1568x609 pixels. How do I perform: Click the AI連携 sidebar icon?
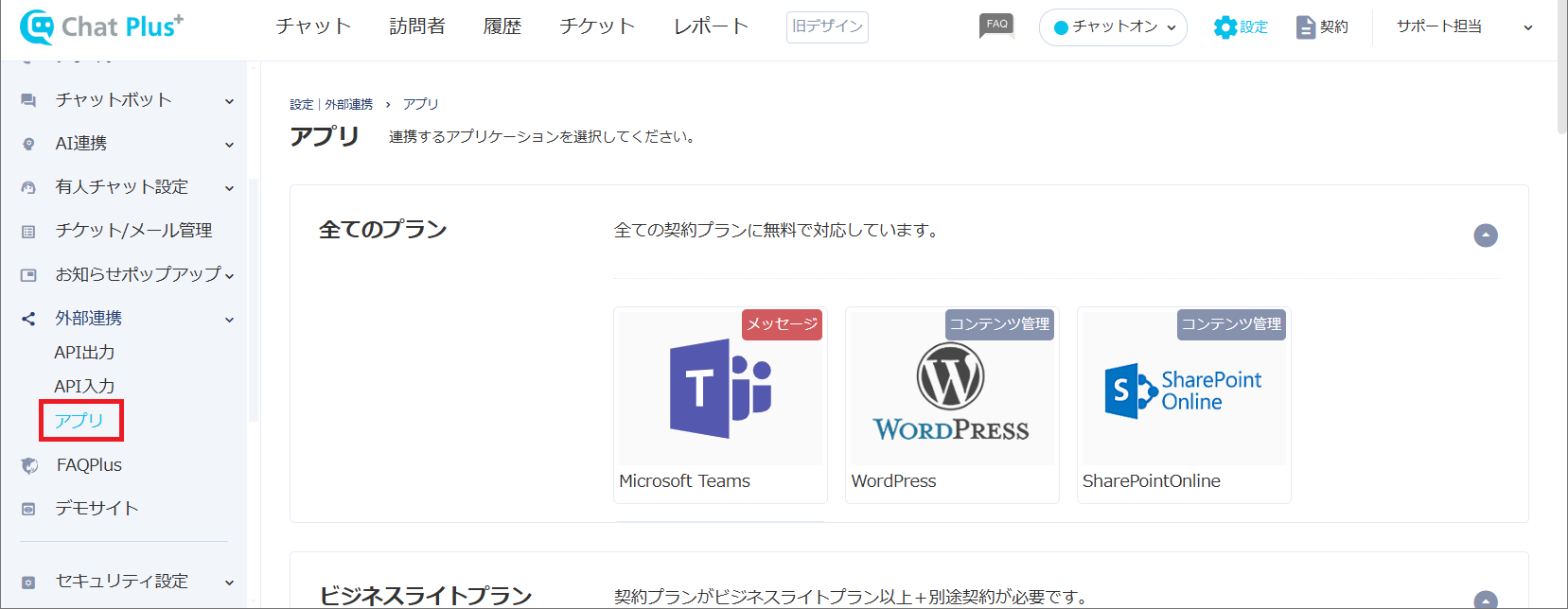tap(28, 144)
